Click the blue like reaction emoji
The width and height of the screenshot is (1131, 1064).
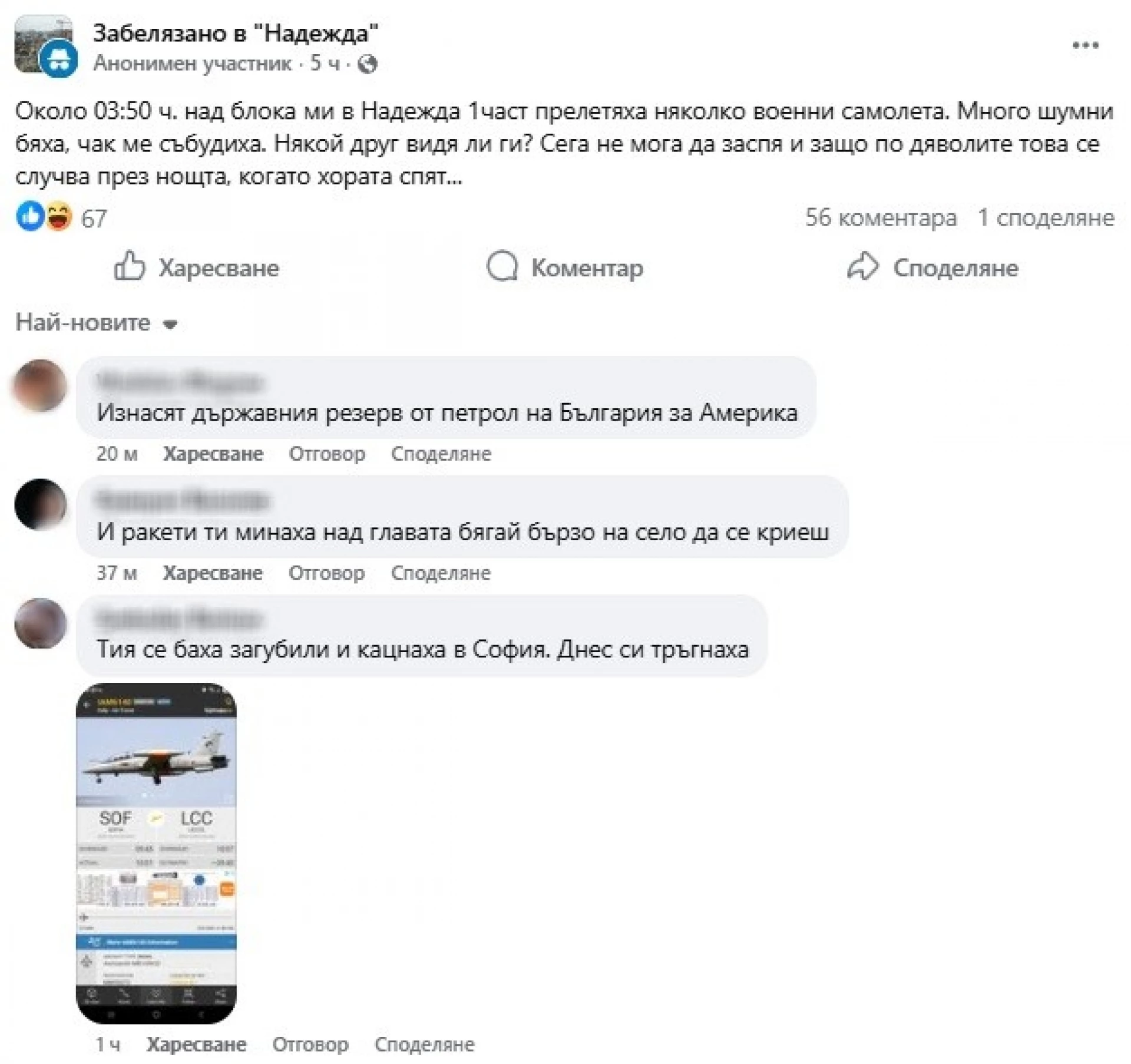pyautogui.click(x=29, y=216)
